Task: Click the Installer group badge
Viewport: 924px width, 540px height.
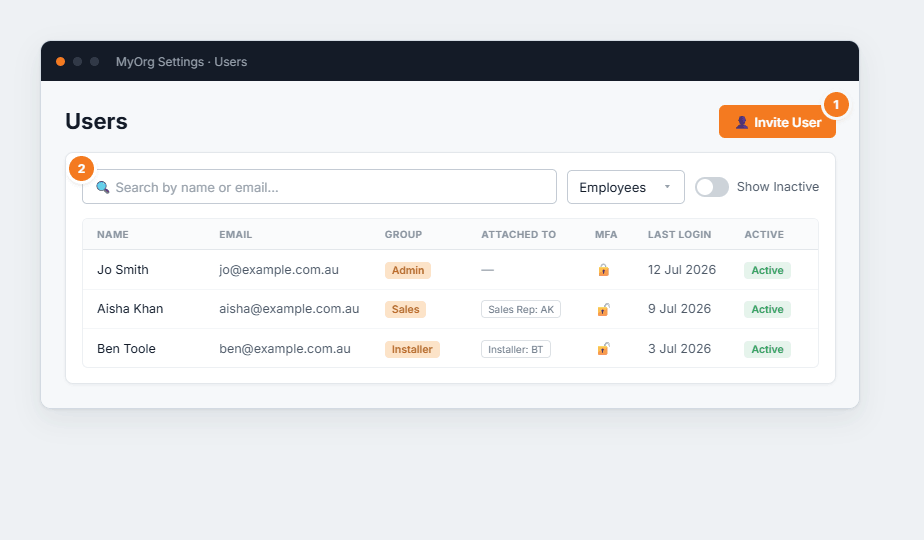Action: (412, 349)
